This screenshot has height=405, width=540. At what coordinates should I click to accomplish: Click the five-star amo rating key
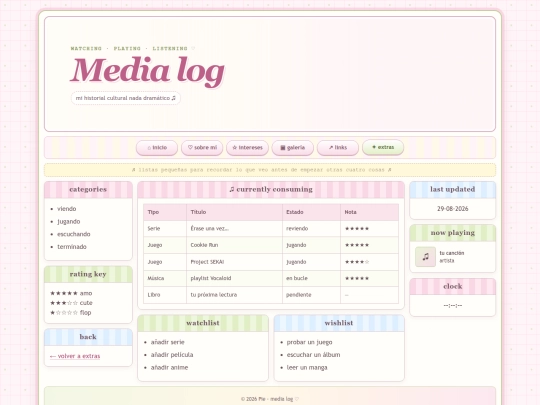tap(71, 293)
